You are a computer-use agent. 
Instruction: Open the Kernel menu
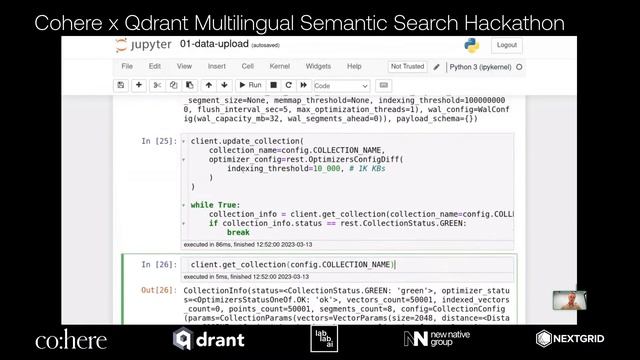(280, 66)
